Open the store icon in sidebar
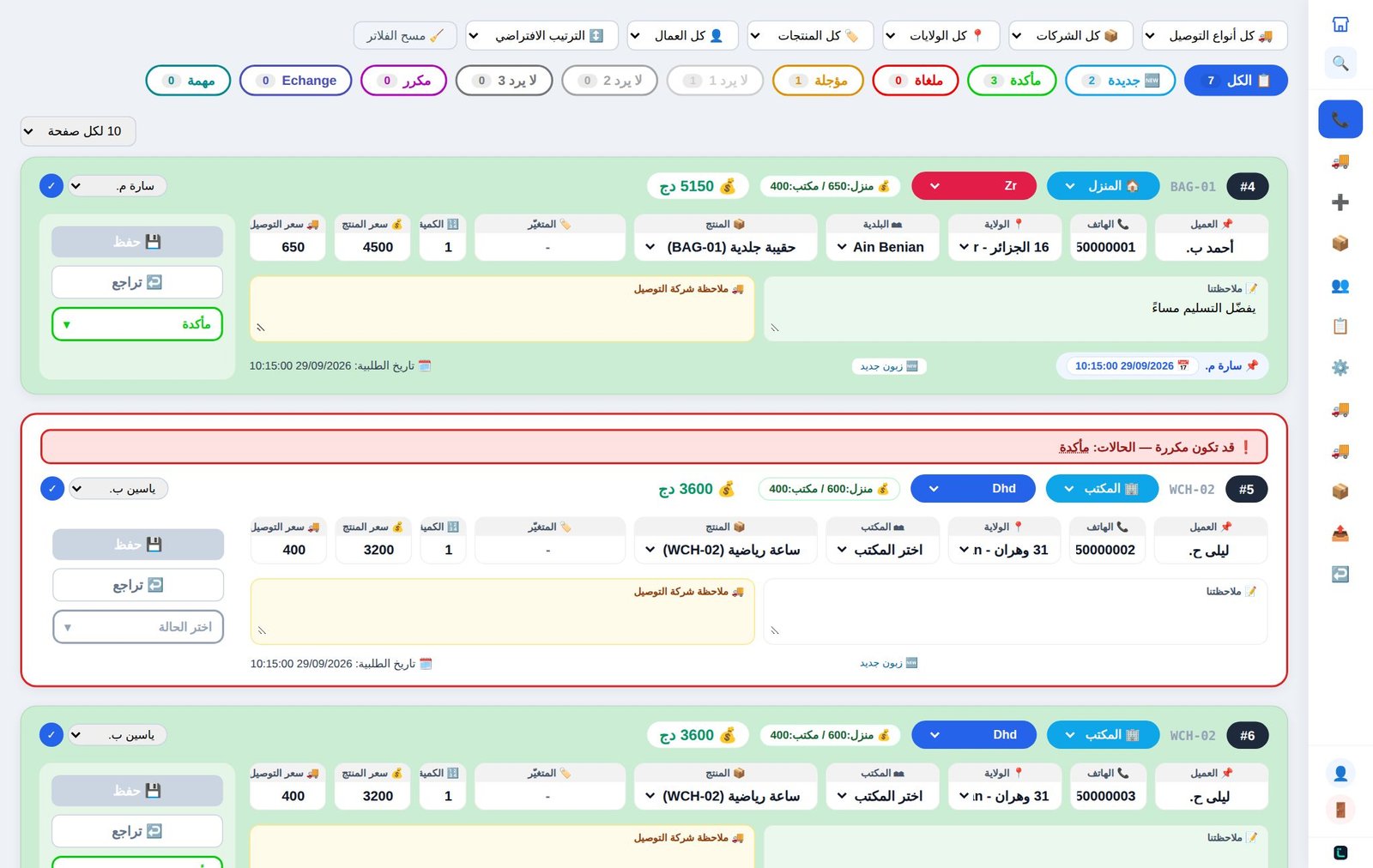Screen dimensions: 1373x868 1340,24
